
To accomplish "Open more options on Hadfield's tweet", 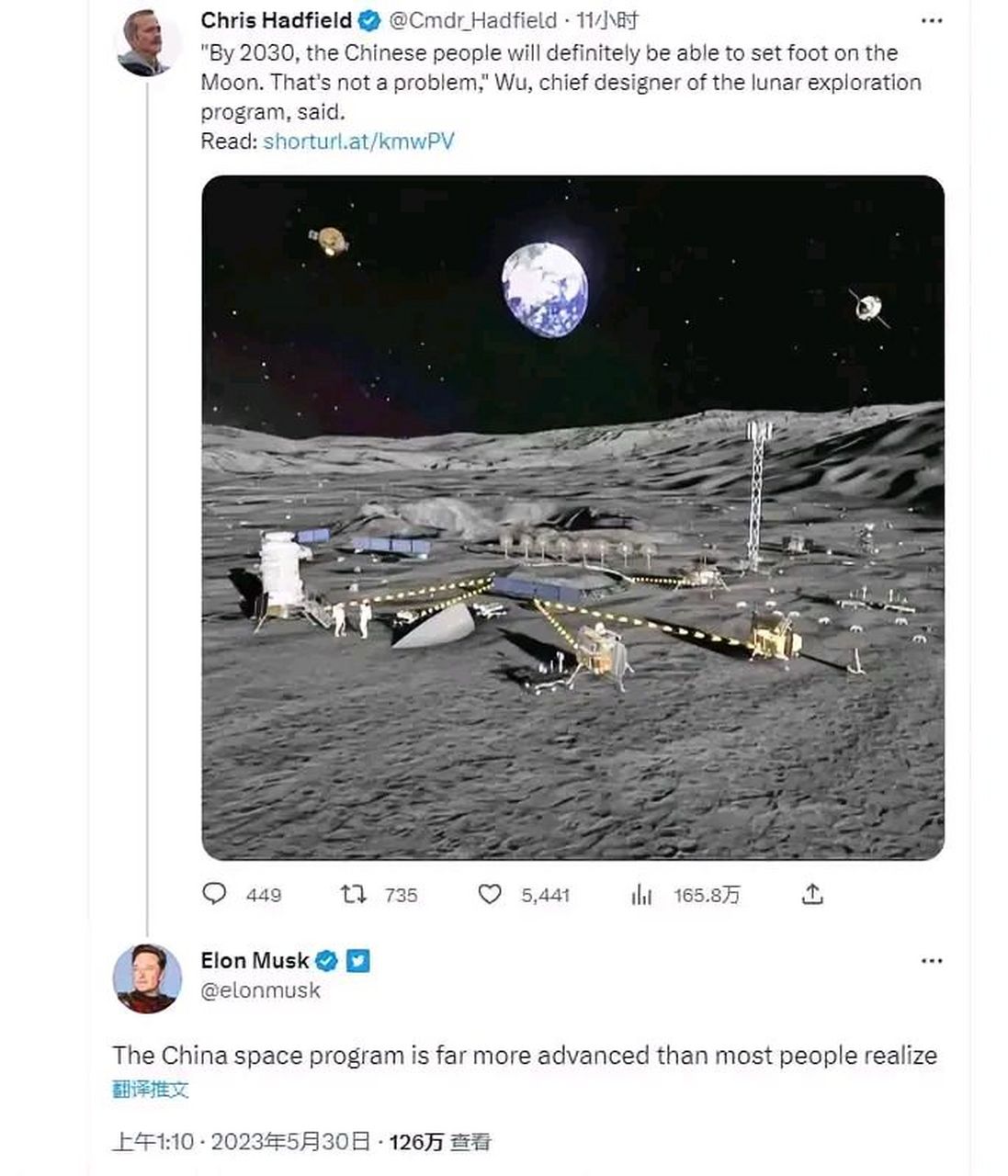I will pyautogui.click(x=931, y=21).
